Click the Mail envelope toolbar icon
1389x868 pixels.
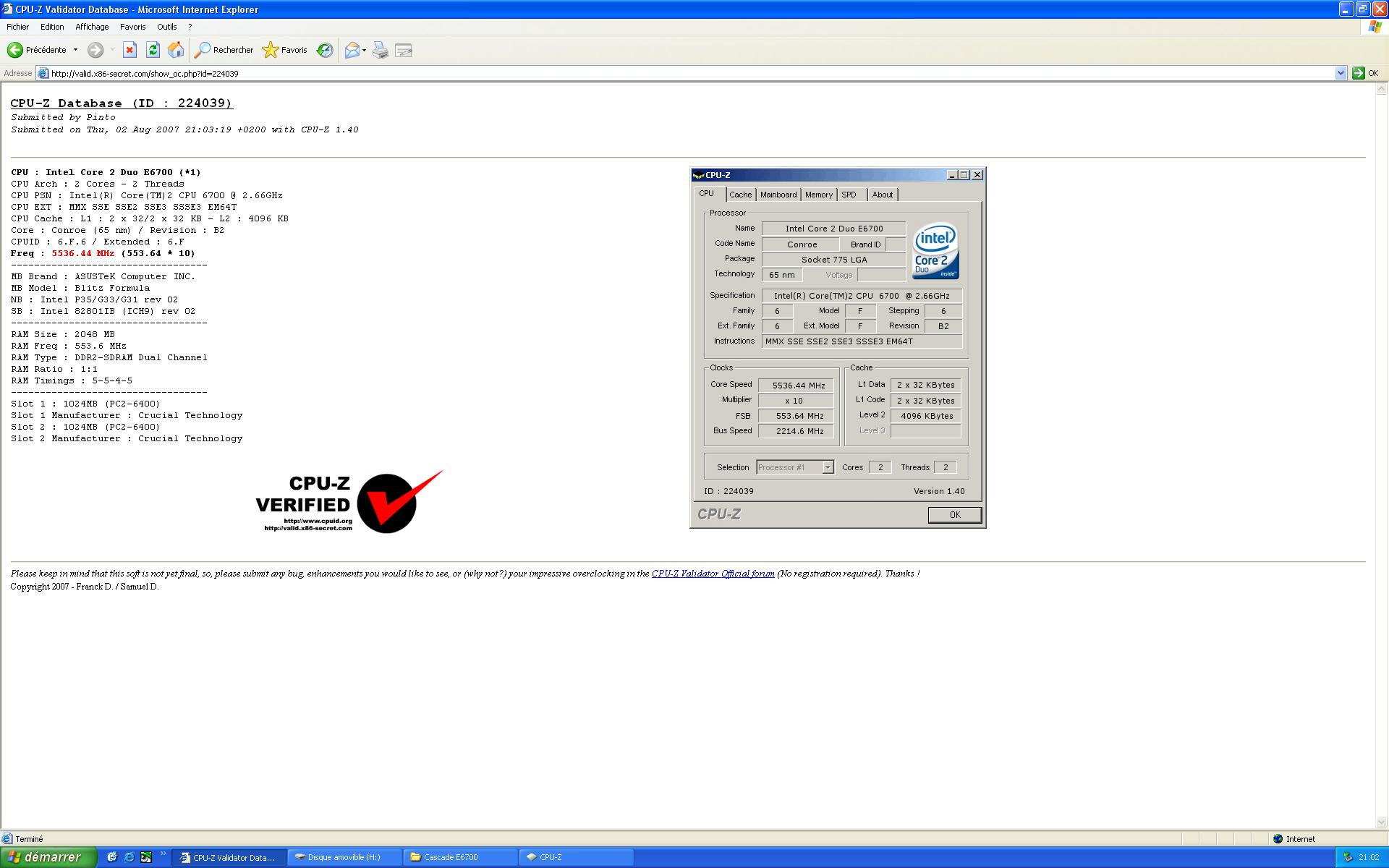tap(352, 50)
